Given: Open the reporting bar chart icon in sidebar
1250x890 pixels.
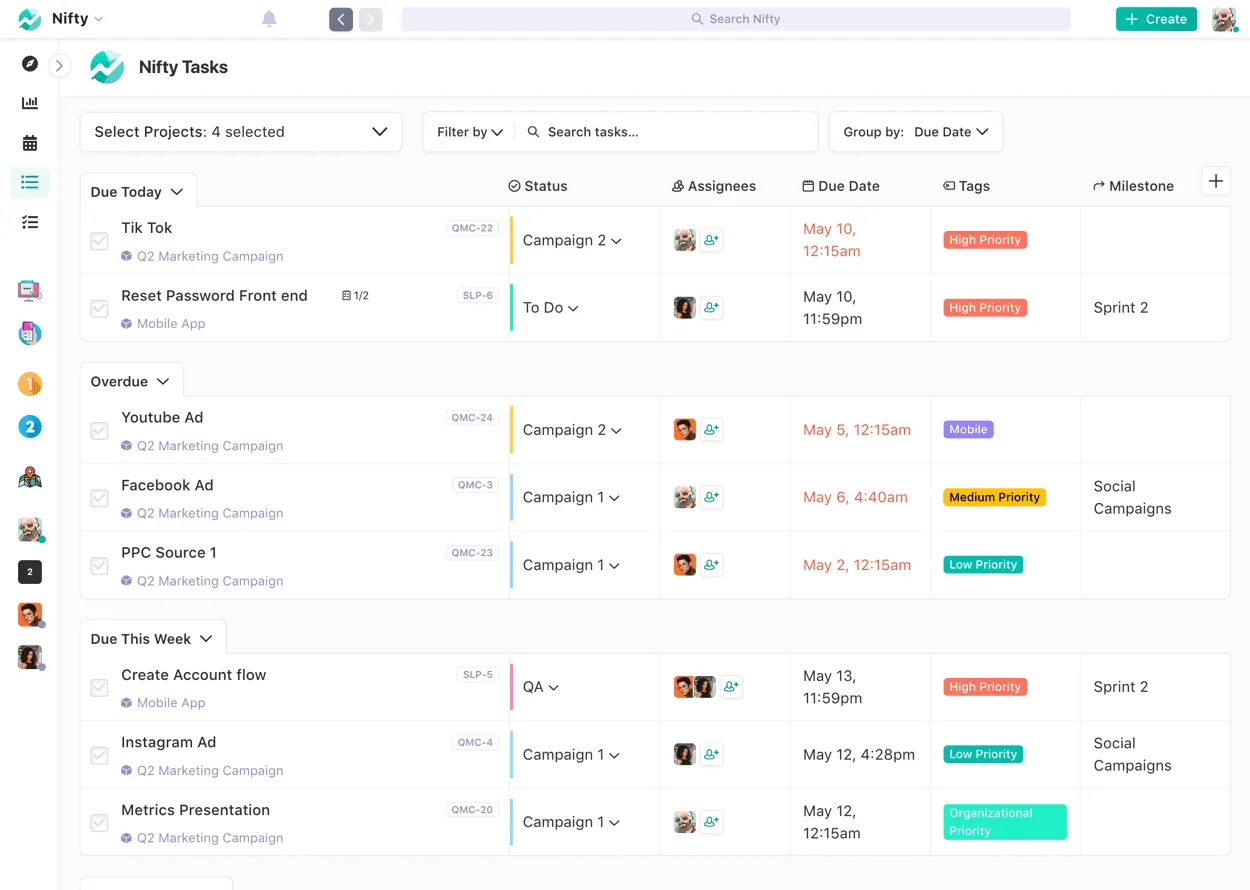Looking at the screenshot, I should click(x=29, y=102).
